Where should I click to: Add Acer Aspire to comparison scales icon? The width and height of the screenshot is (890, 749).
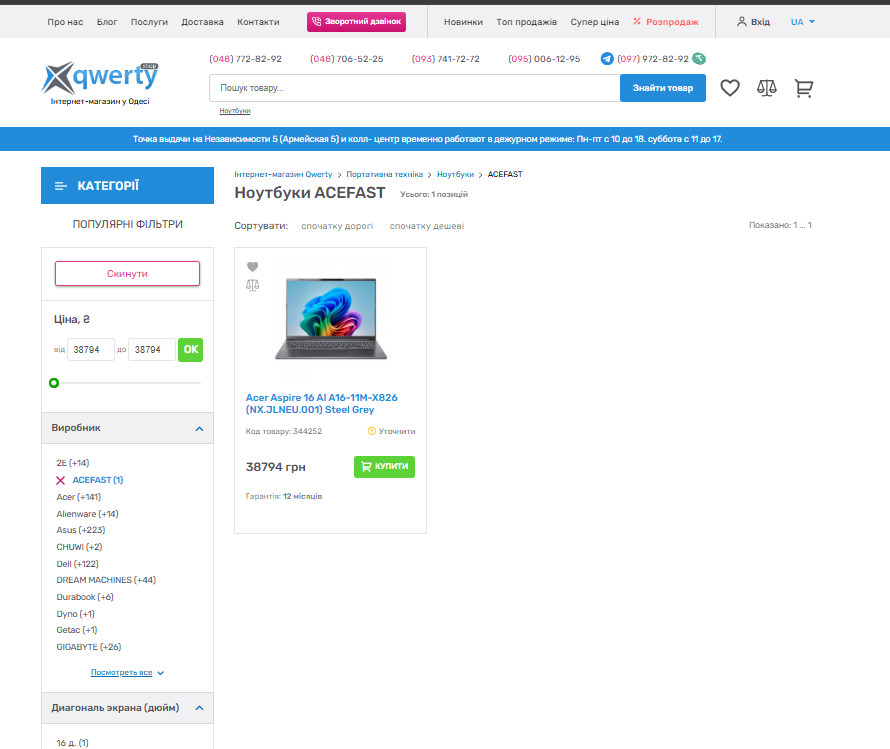click(x=252, y=285)
